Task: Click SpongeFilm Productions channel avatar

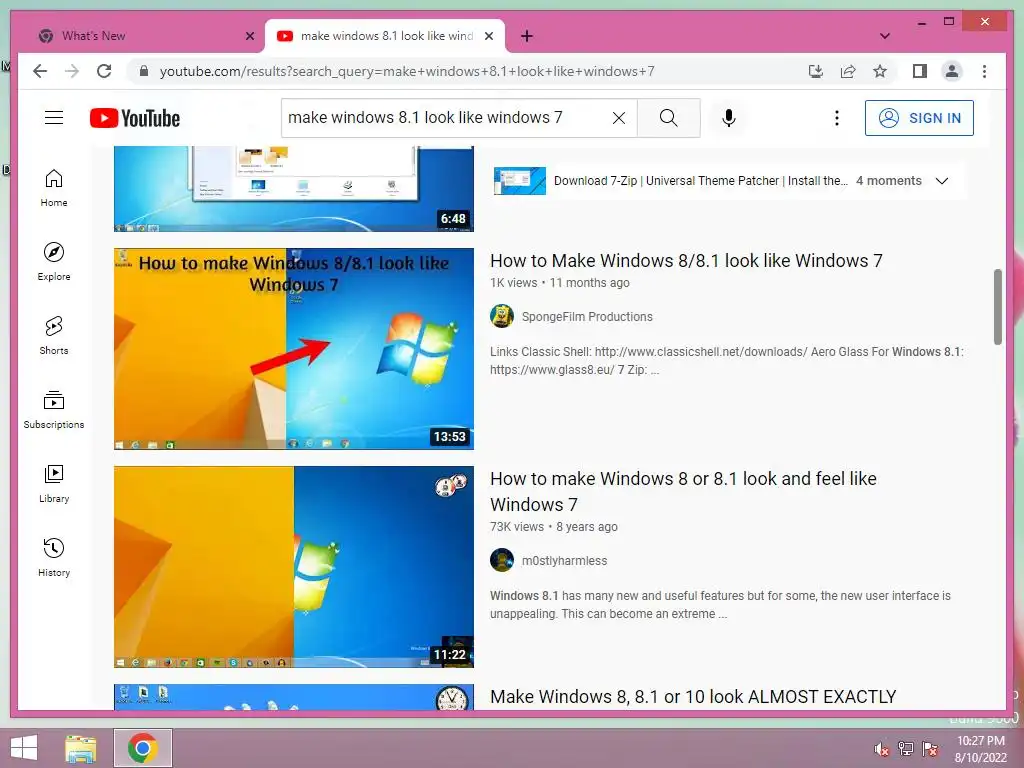Action: pos(502,316)
